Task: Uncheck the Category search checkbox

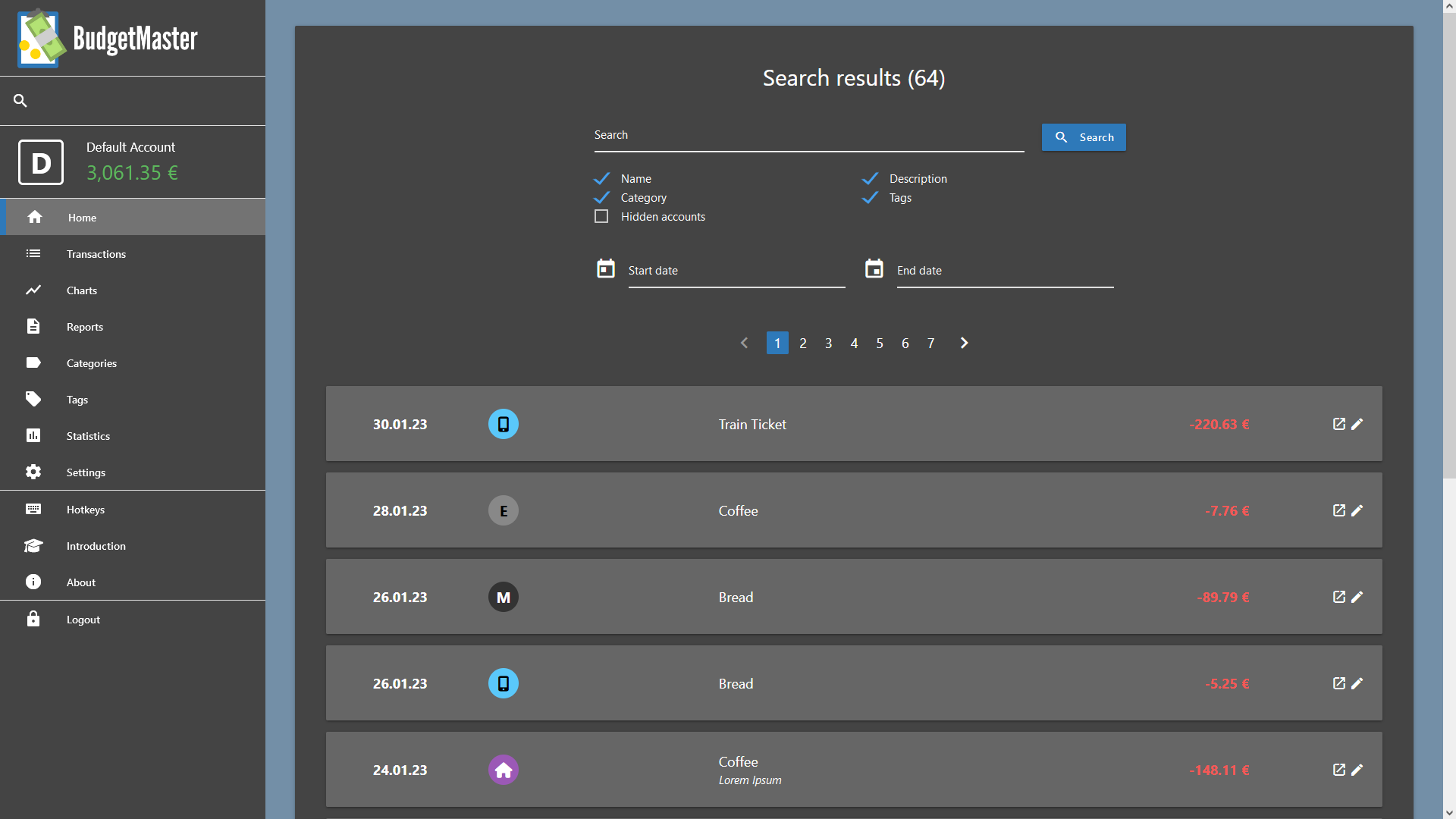Action: pyautogui.click(x=602, y=197)
